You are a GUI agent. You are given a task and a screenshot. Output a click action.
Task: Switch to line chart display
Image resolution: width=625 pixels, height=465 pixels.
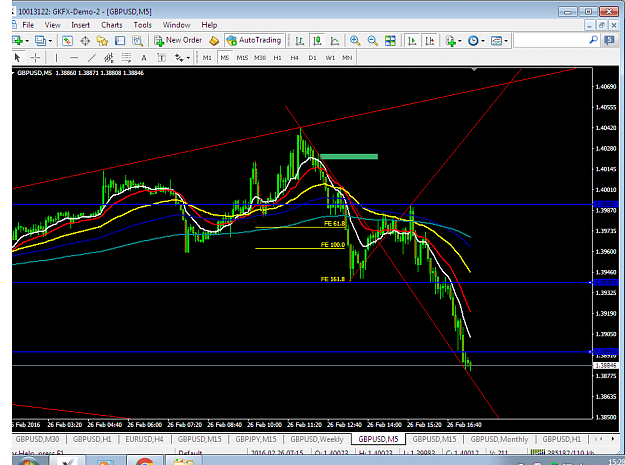pyautogui.click(x=335, y=41)
